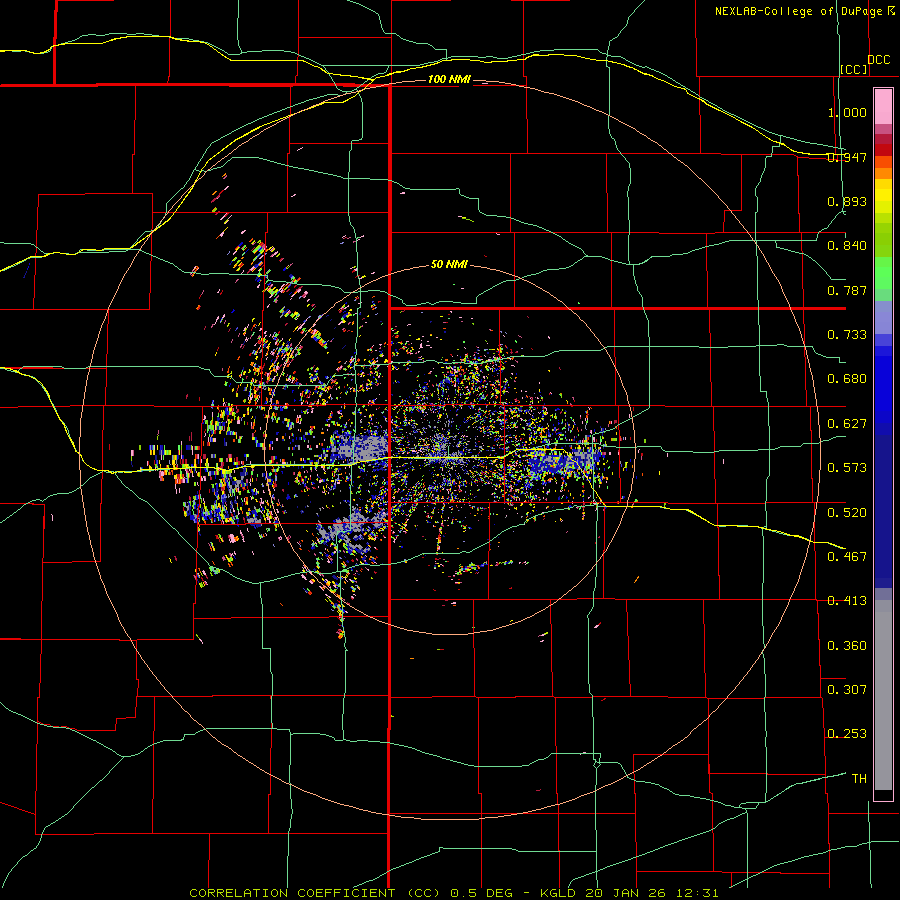The width and height of the screenshot is (900, 900).
Task: Click the 100 NMI range ring label
Action: click(x=449, y=79)
